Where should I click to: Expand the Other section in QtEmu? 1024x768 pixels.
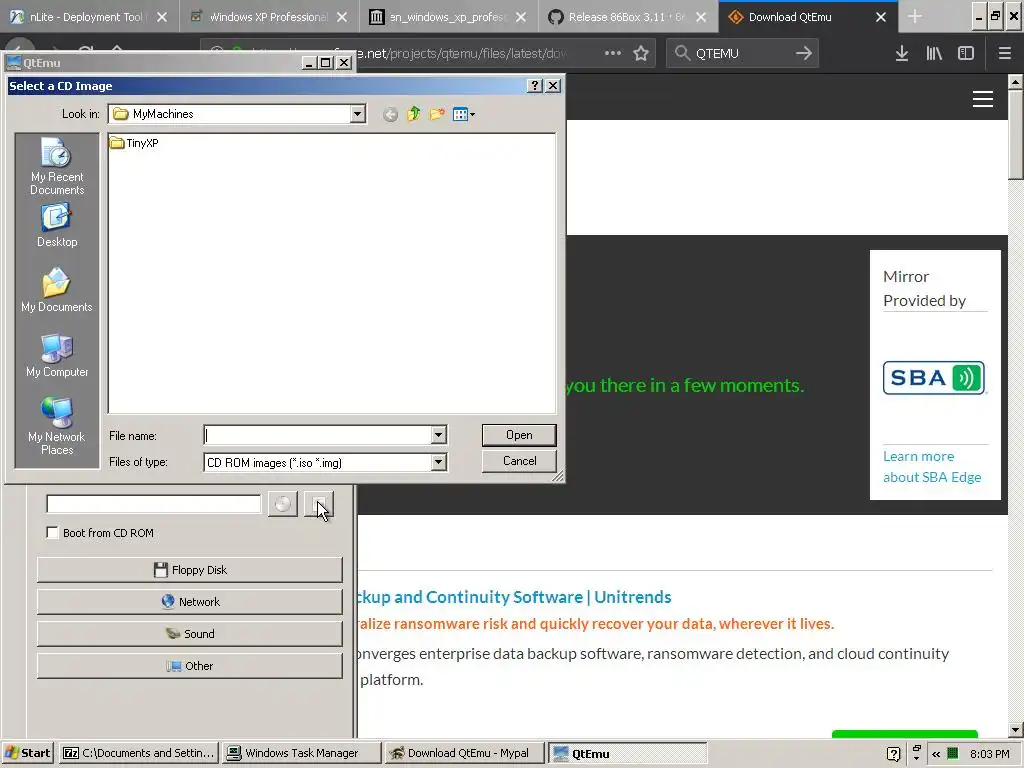[x=189, y=665]
